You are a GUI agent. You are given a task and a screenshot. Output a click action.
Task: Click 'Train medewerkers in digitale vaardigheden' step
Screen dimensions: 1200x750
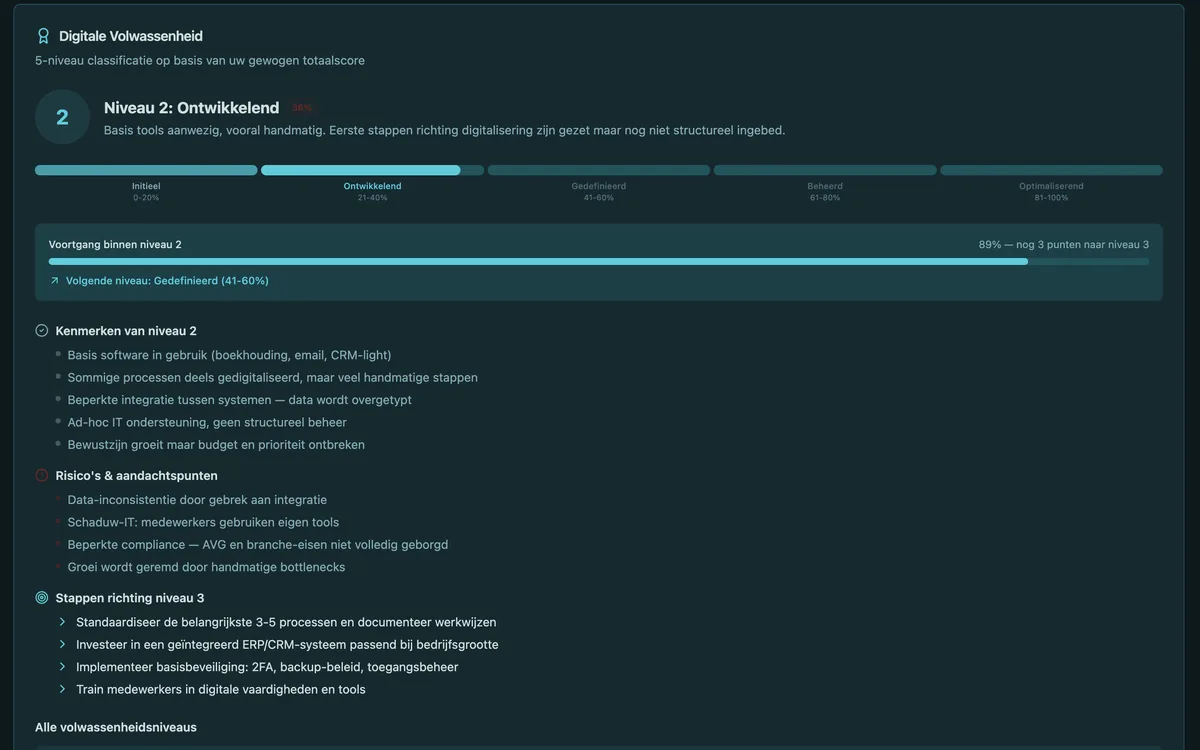(x=221, y=689)
